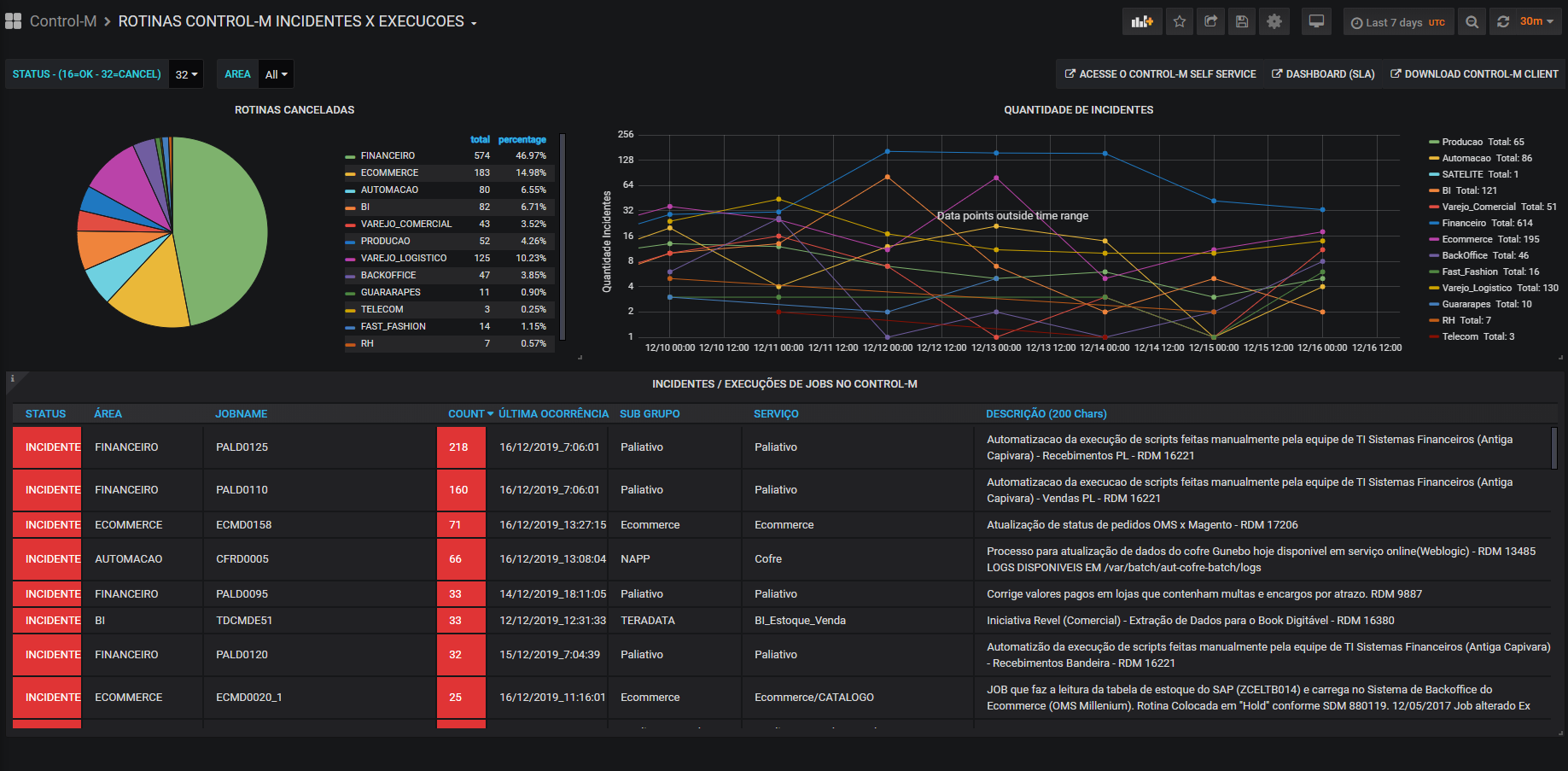Screen dimensions: 1568x771
Task: Go to Control-M folder breadcrumb
Action: 63,21
